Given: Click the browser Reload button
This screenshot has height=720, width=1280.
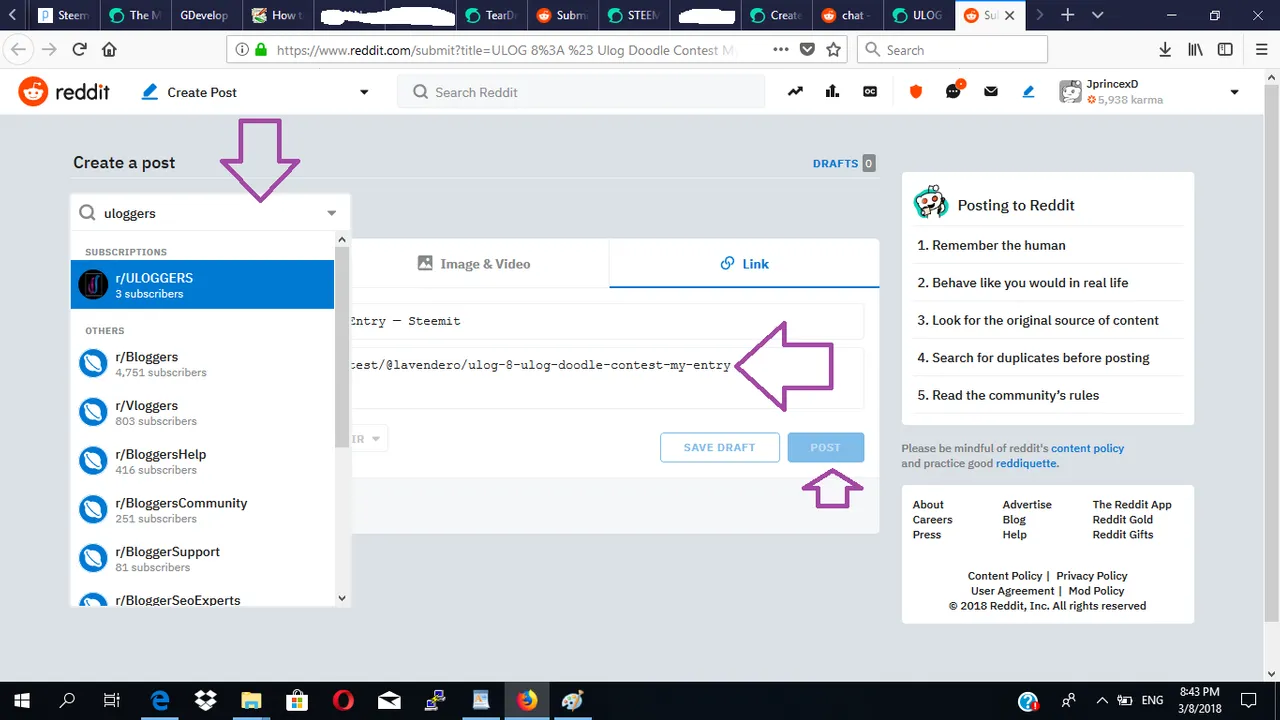Looking at the screenshot, I should (x=79, y=49).
